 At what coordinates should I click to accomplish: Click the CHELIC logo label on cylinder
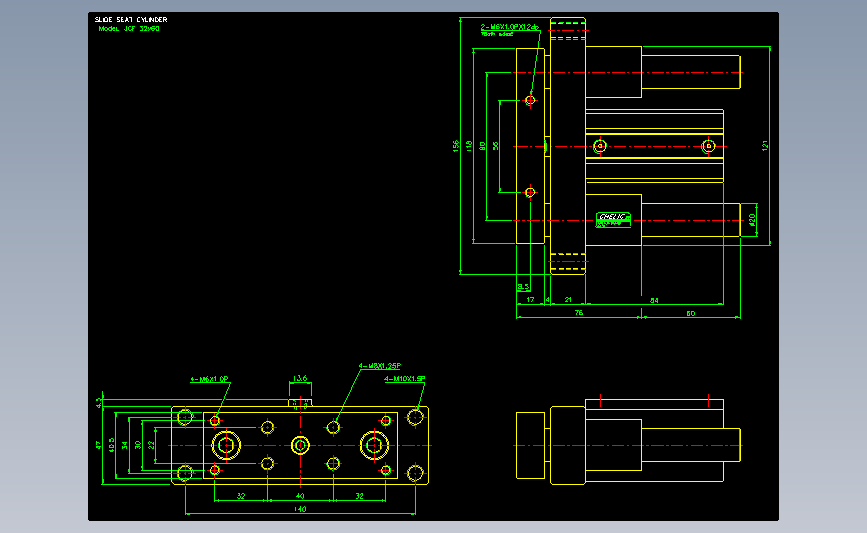(x=613, y=220)
